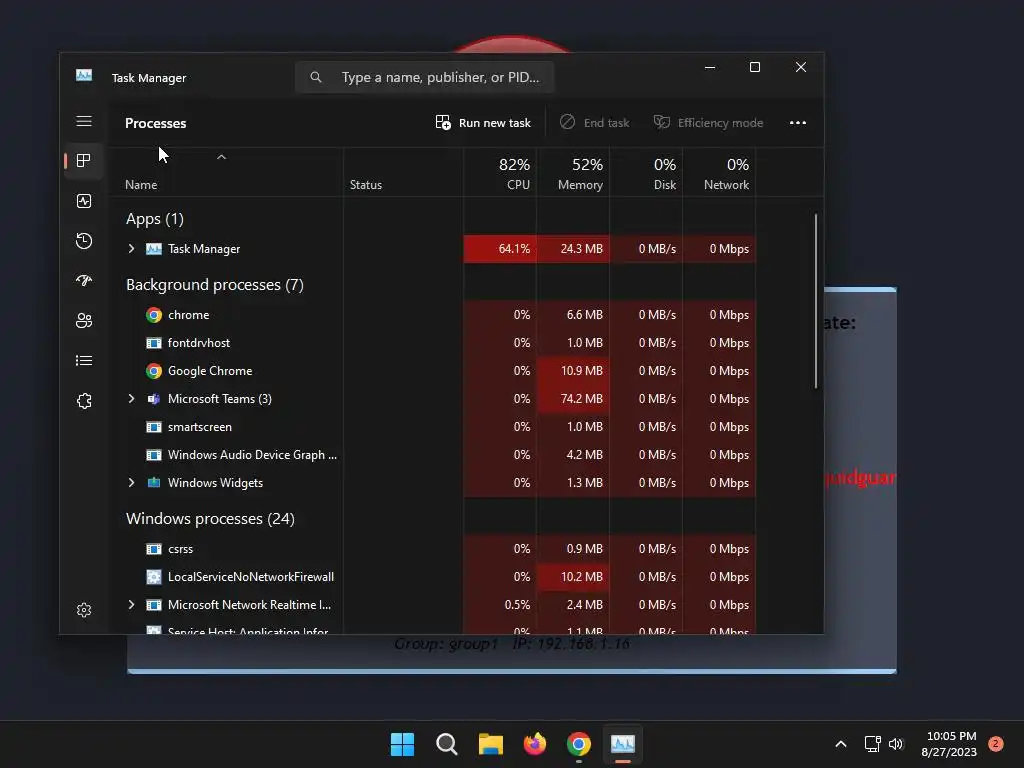Click the LocalServiceNoNetworkFirewall gear icon
Screen dimensions: 1024x768
click(153, 577)
